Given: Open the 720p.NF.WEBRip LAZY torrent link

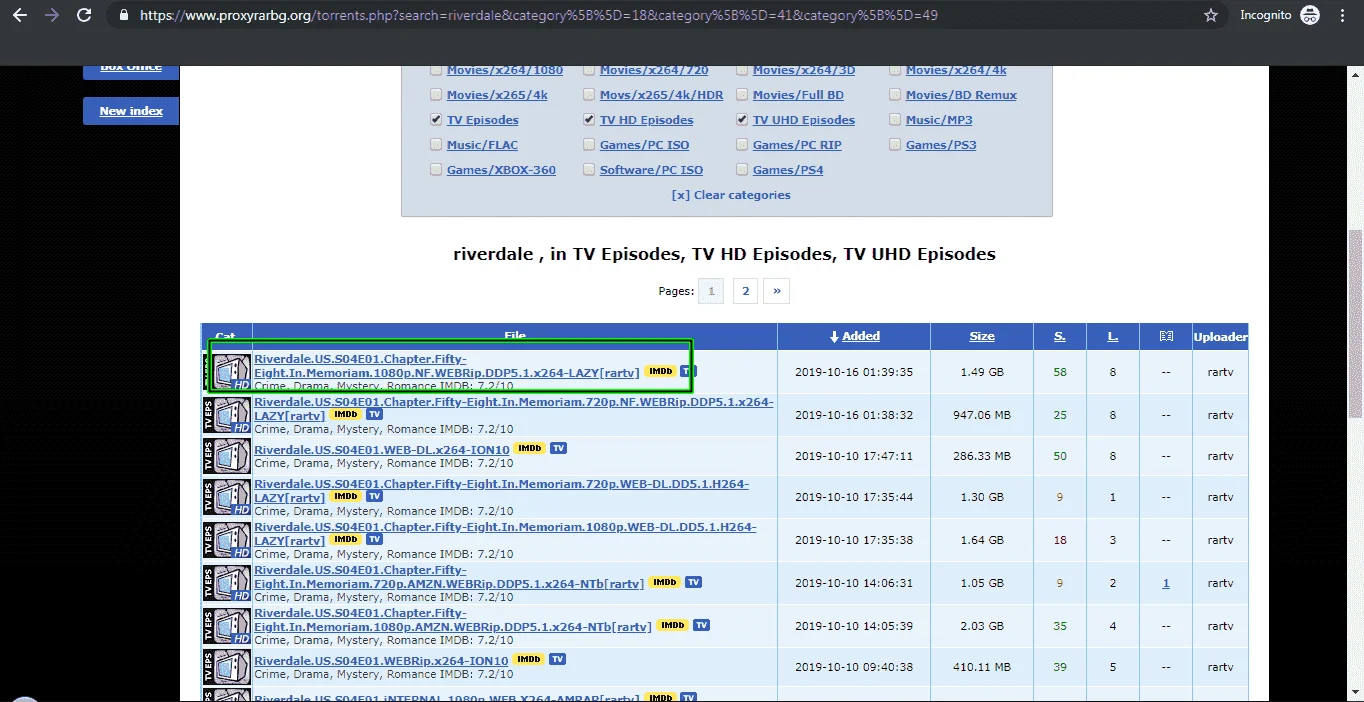Looking at the screenshot, I should (514, 408).
